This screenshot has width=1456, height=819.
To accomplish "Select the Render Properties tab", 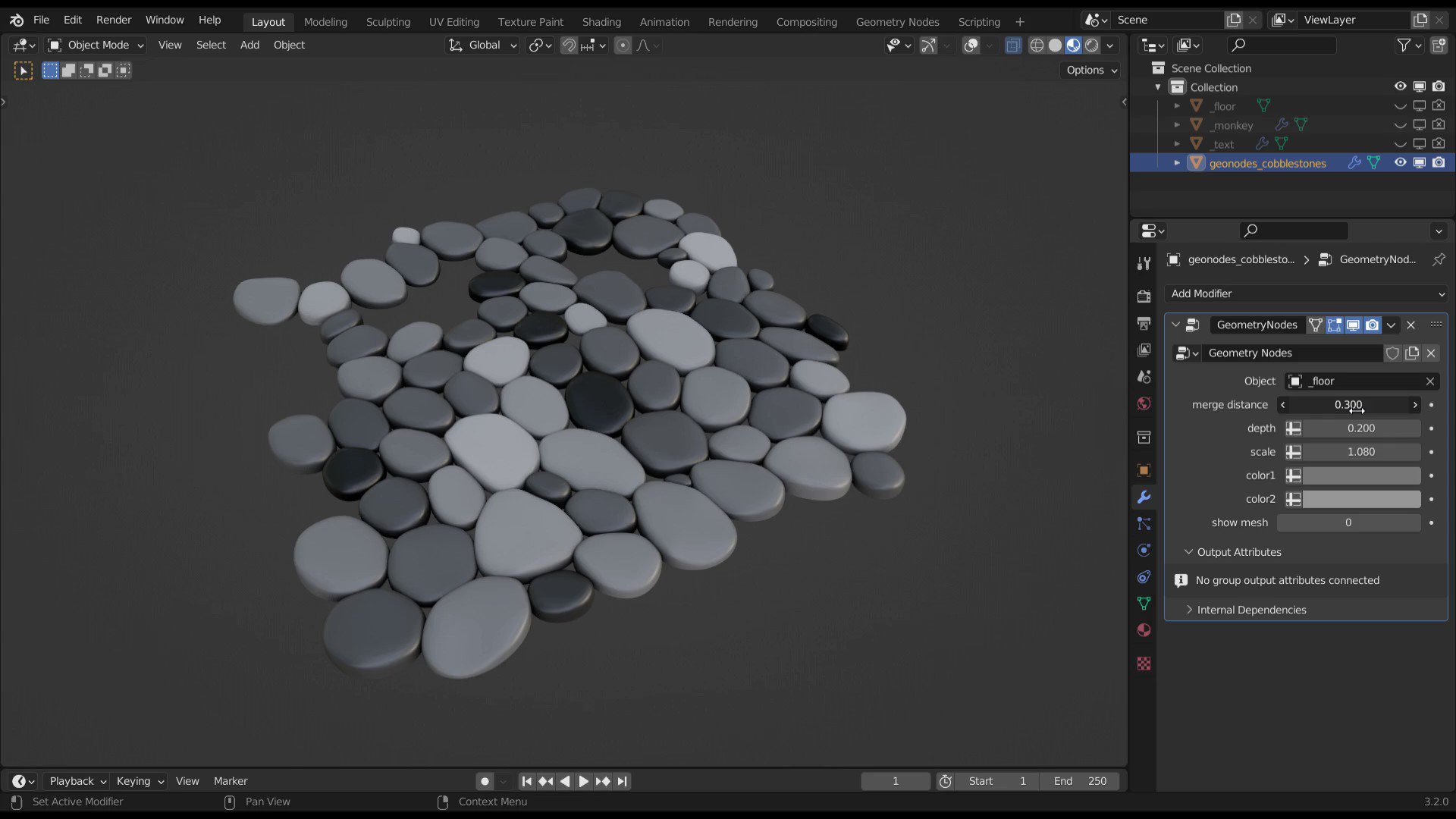I will (1144, 297).
